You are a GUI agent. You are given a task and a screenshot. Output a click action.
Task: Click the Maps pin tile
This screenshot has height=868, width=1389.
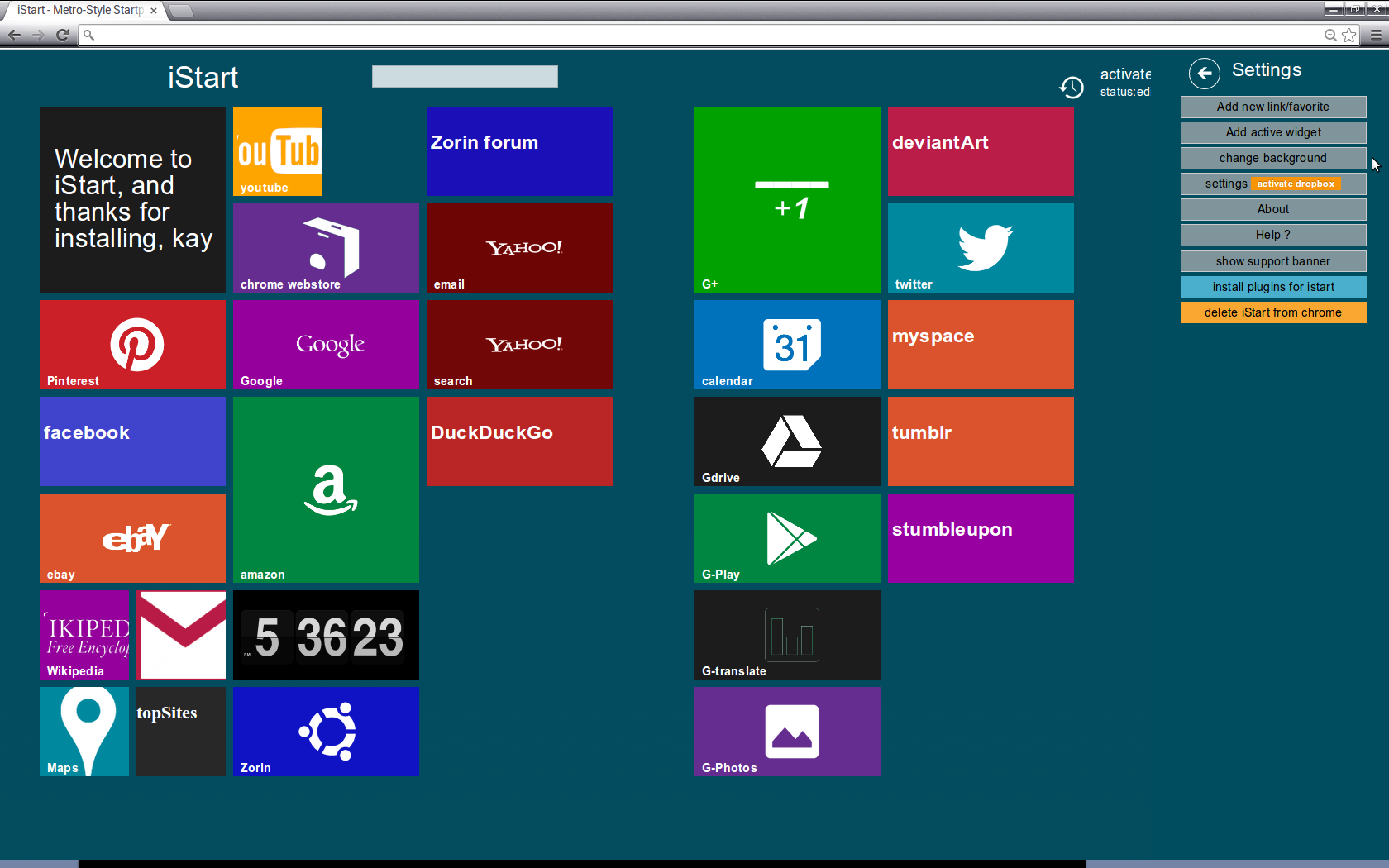84,731
